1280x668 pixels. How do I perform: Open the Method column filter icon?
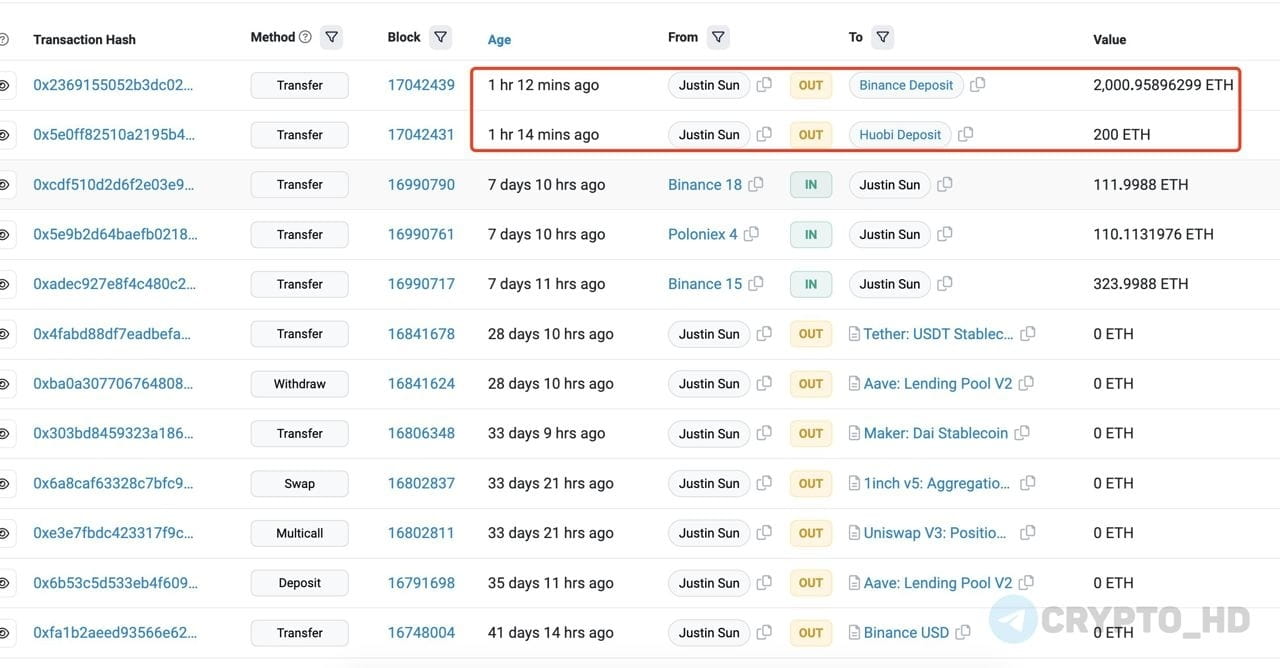pyautogui.click(x=331, y=36)
